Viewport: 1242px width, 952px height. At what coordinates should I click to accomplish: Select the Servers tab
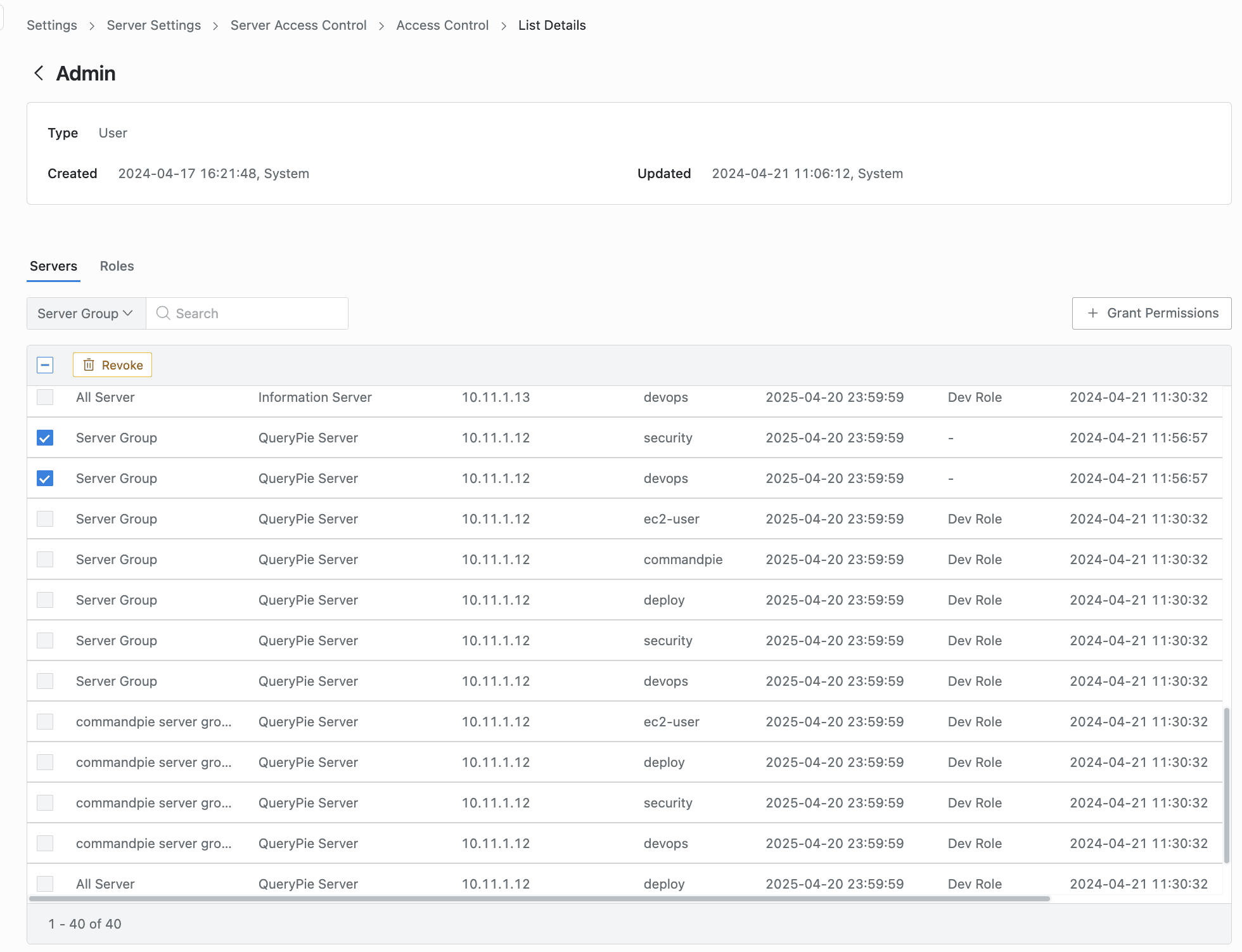click(x=53, y=266)
